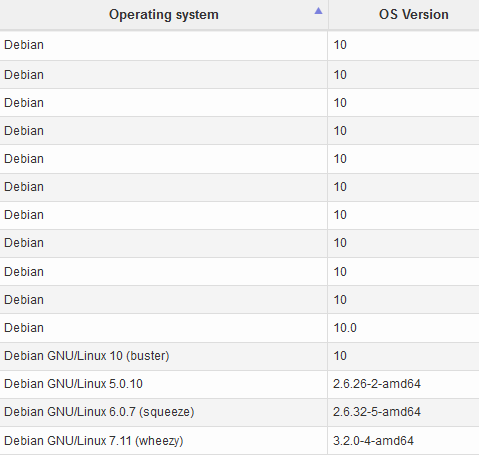Click the first row's OS version 10 cell

[403, 45]
